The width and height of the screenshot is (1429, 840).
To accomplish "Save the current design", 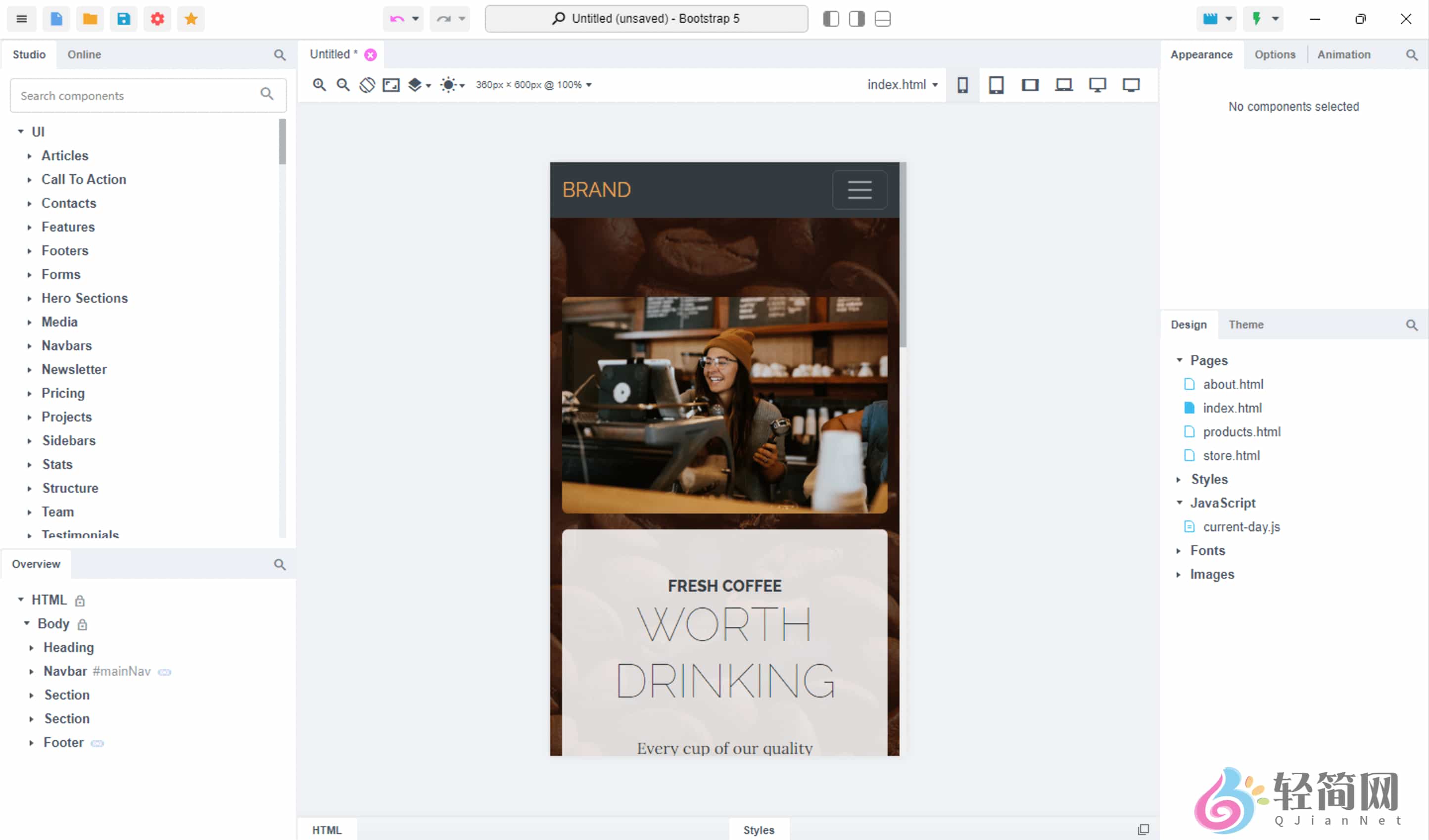I will tap(124, 19).
